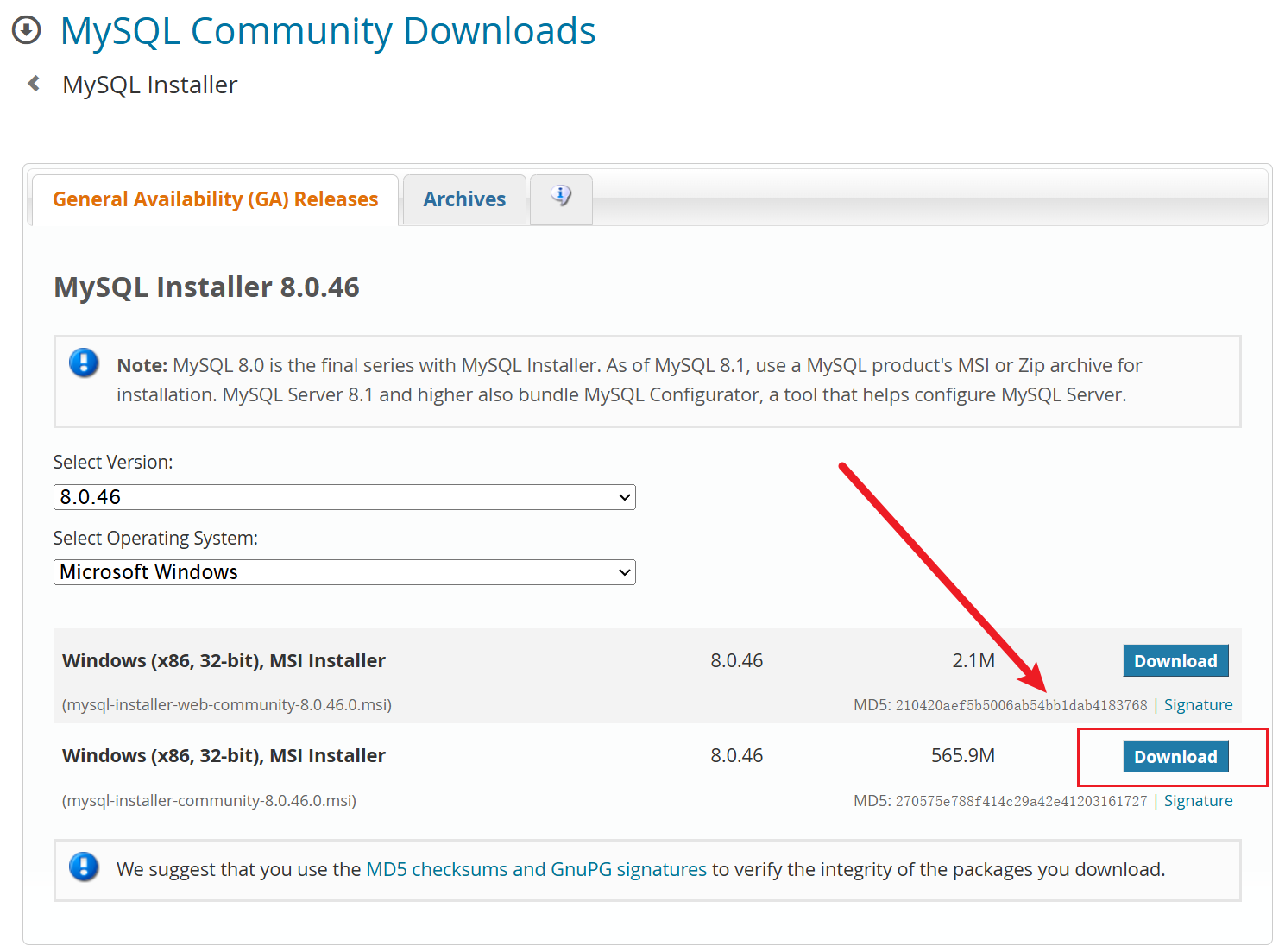Viewport: 1285px width, 952px height.
Task: Click the MD5 hash starting with 270575e788f
Action: (1021, 801)
